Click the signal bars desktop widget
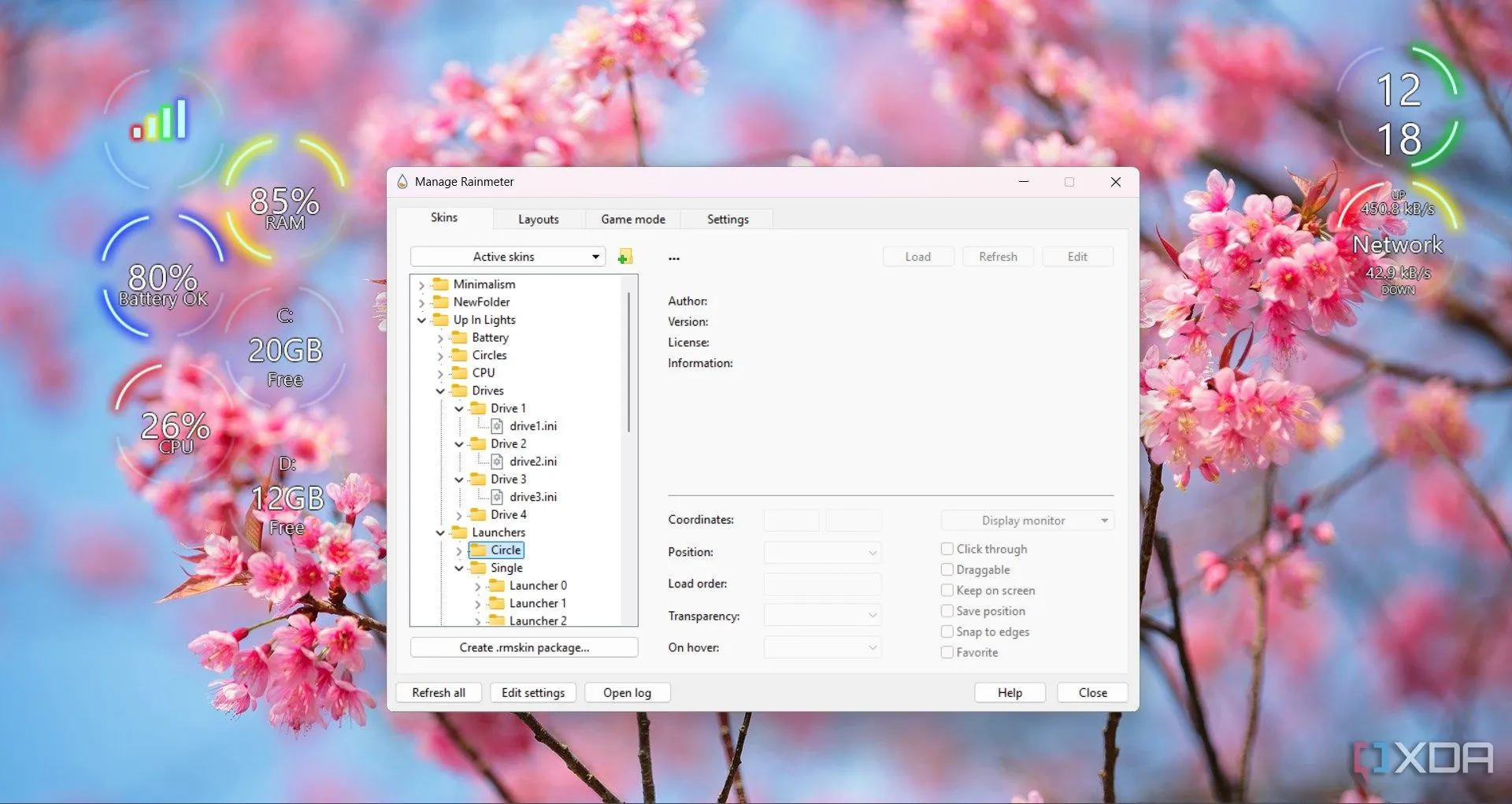The image size is (1512, 804). (x=161, y=122)
